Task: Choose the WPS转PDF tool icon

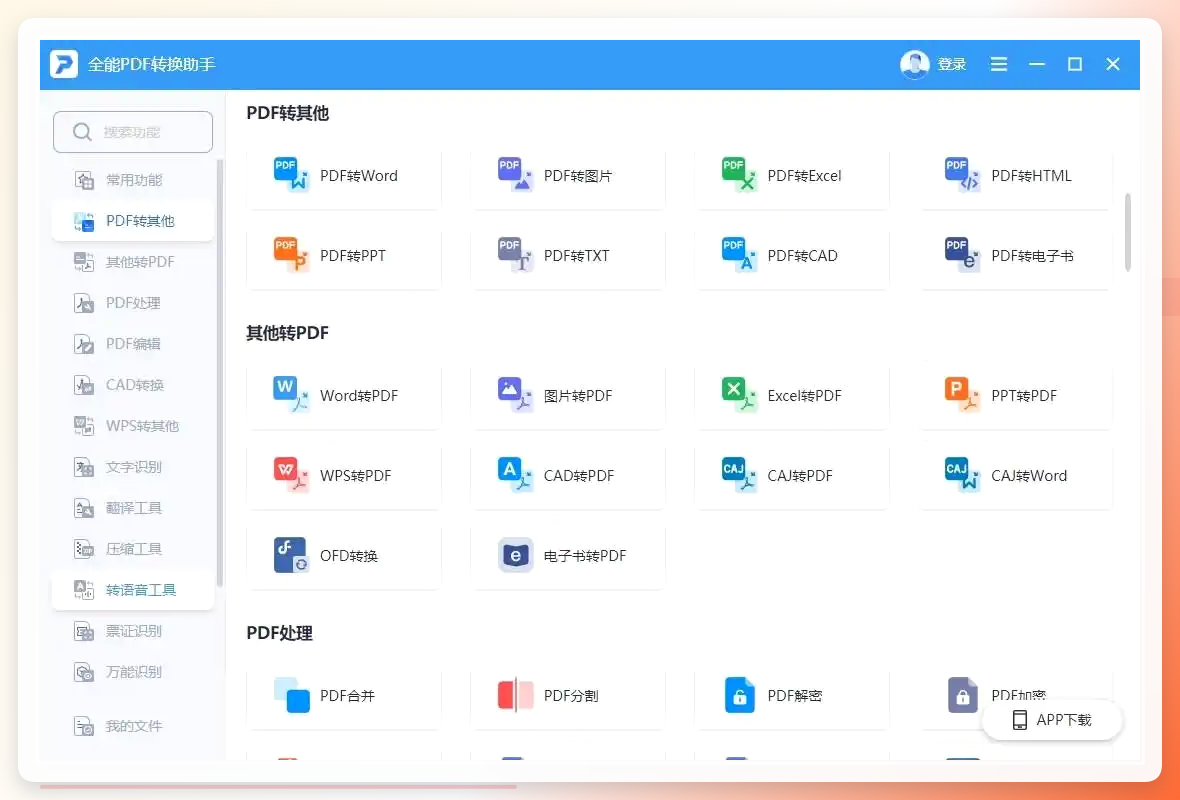Action: pyautogui.click(x=291, y=474)
